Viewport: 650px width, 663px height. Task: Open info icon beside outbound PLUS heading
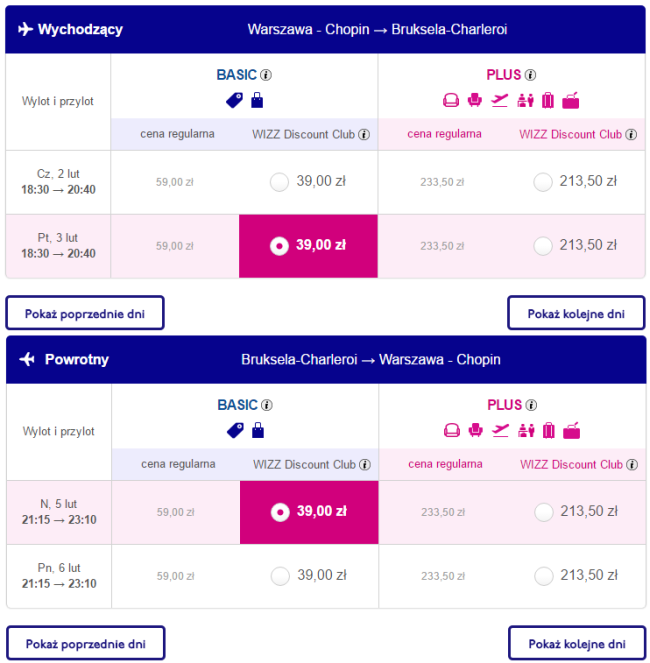(531, 75)
